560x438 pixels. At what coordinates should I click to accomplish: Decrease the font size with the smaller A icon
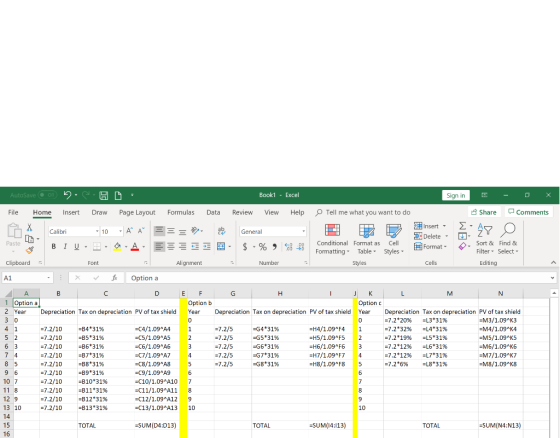(141, 231)
